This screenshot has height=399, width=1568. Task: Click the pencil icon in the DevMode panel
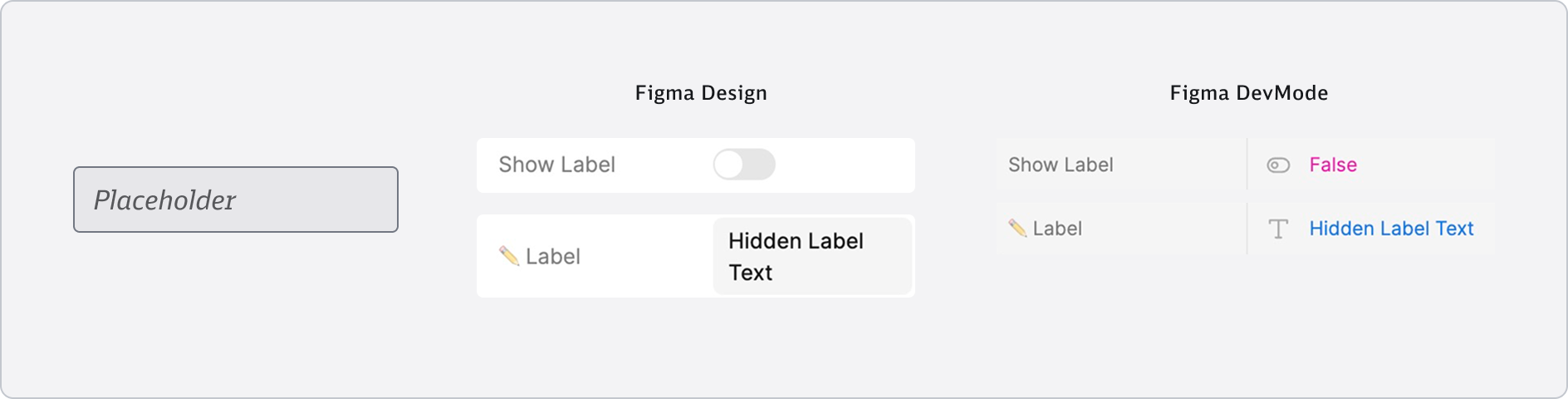point(1017,228)
